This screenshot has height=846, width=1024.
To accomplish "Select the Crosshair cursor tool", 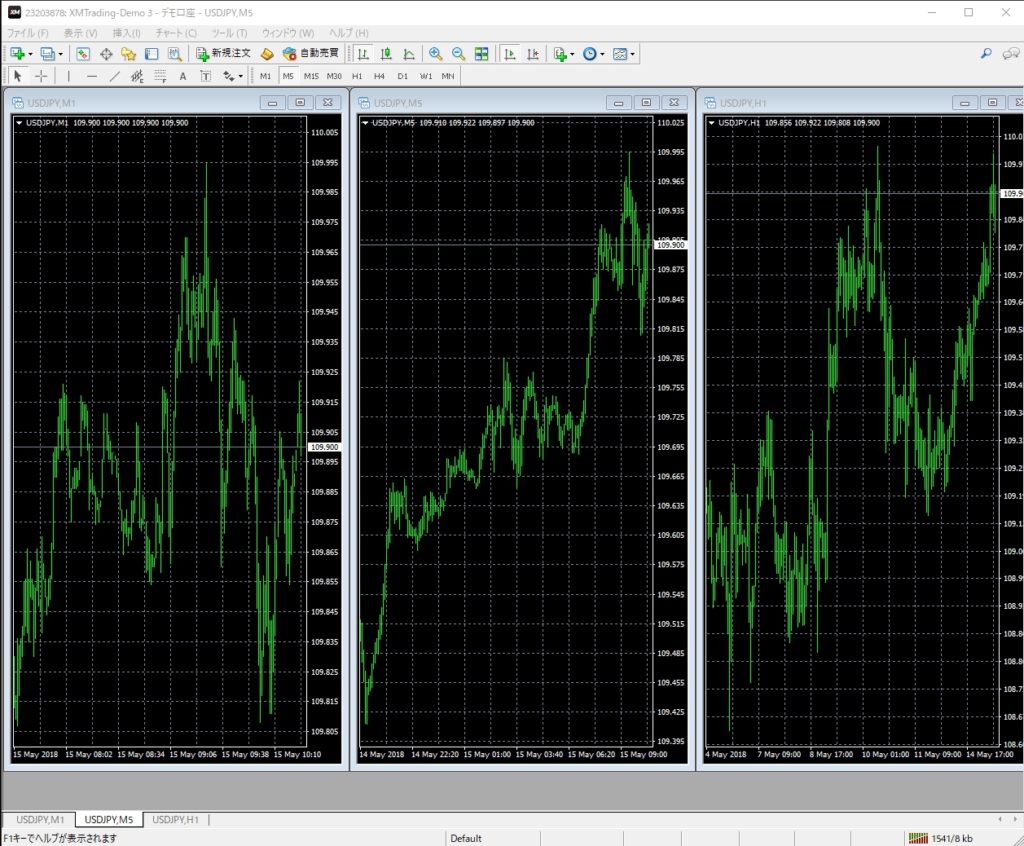I will pyautogui.click(x=41, y=76).
